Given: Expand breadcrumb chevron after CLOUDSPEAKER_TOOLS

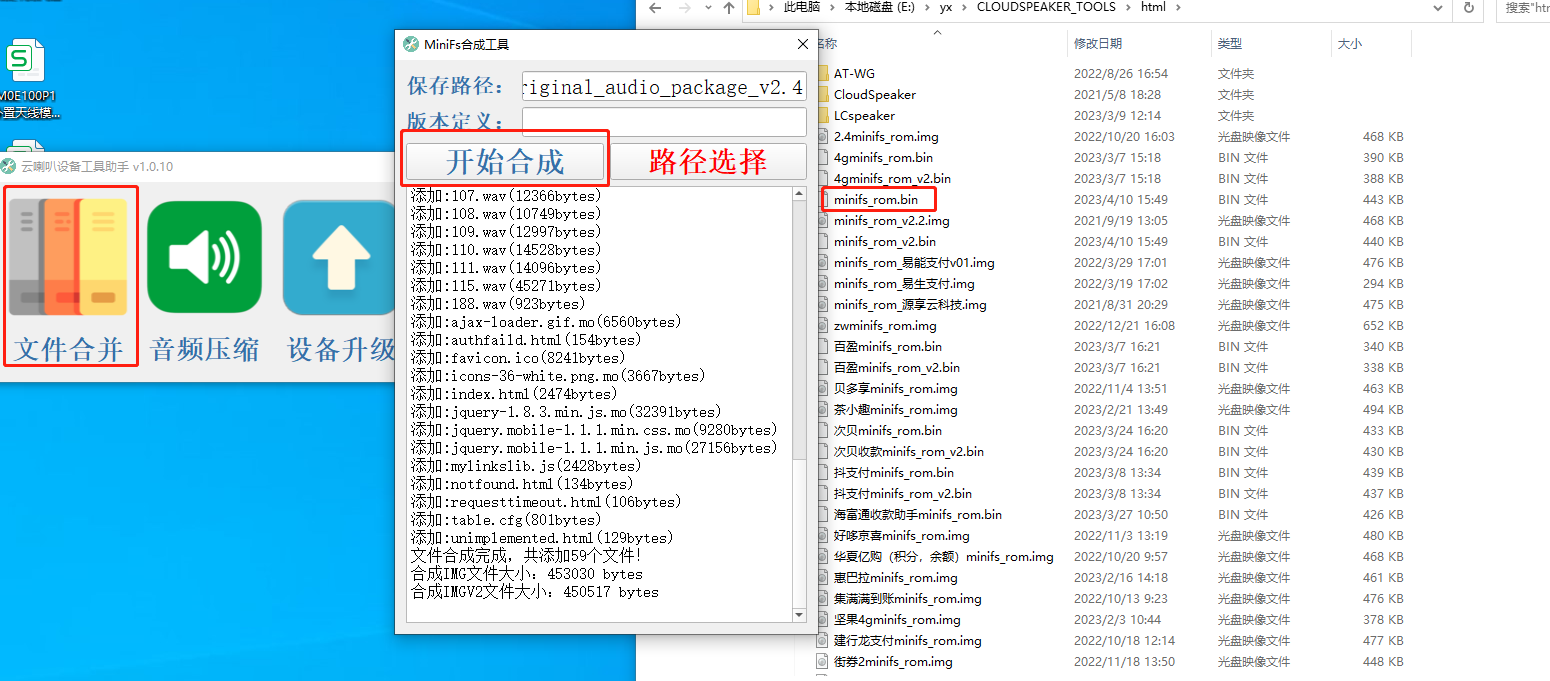Looking at the screenshot, I should click(1129, 8).
